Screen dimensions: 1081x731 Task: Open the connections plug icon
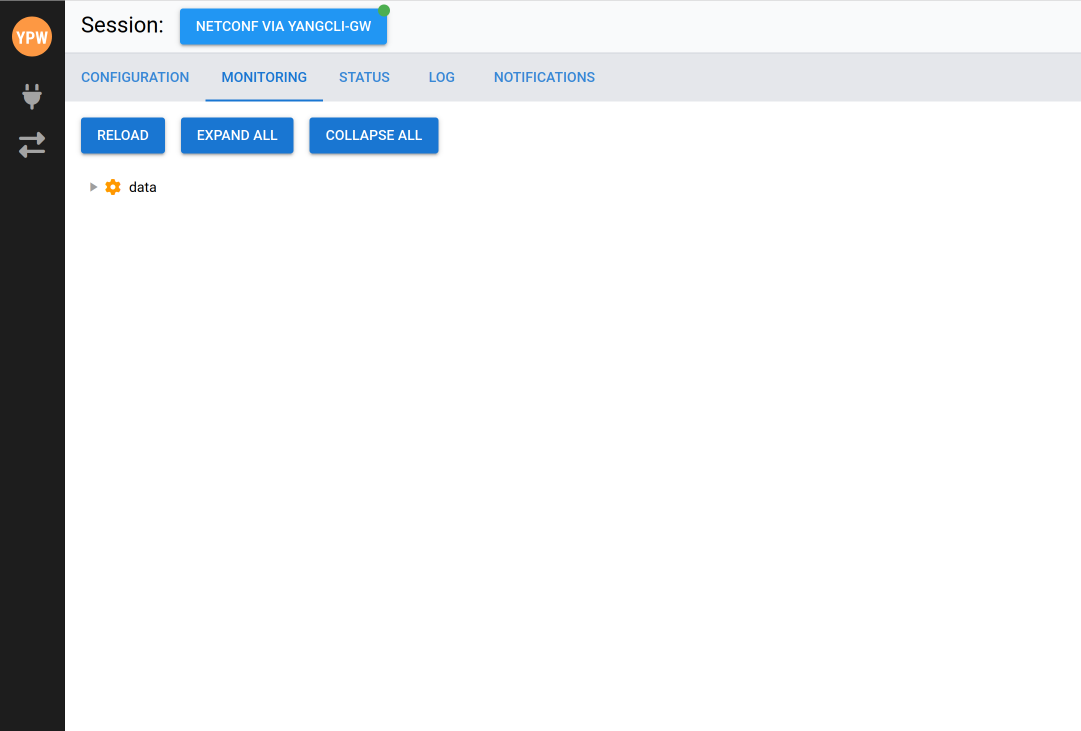click(32, 96)
